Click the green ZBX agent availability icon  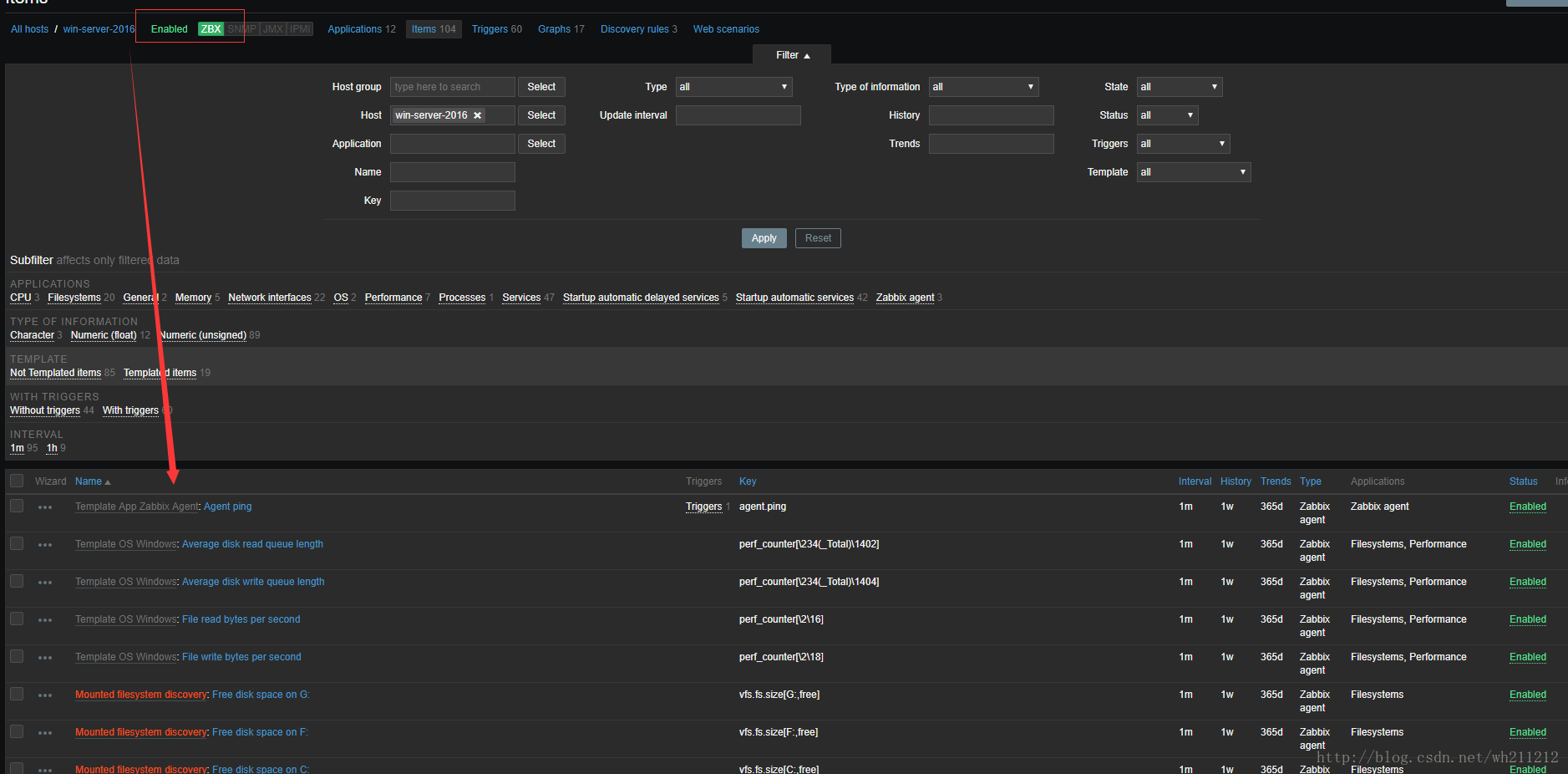click(211, 28)
